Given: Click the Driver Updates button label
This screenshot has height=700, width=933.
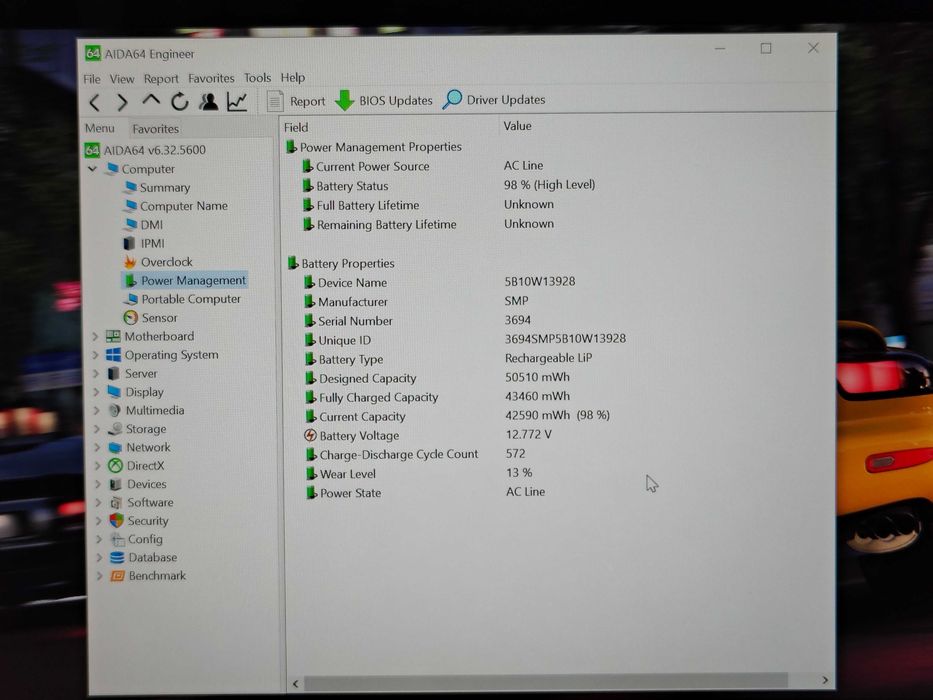Looking at the screenshot, I should point(506,99).
